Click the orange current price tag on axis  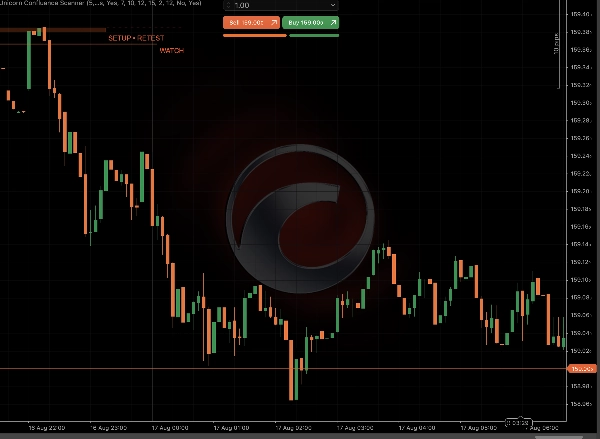(x=582, y=369)
